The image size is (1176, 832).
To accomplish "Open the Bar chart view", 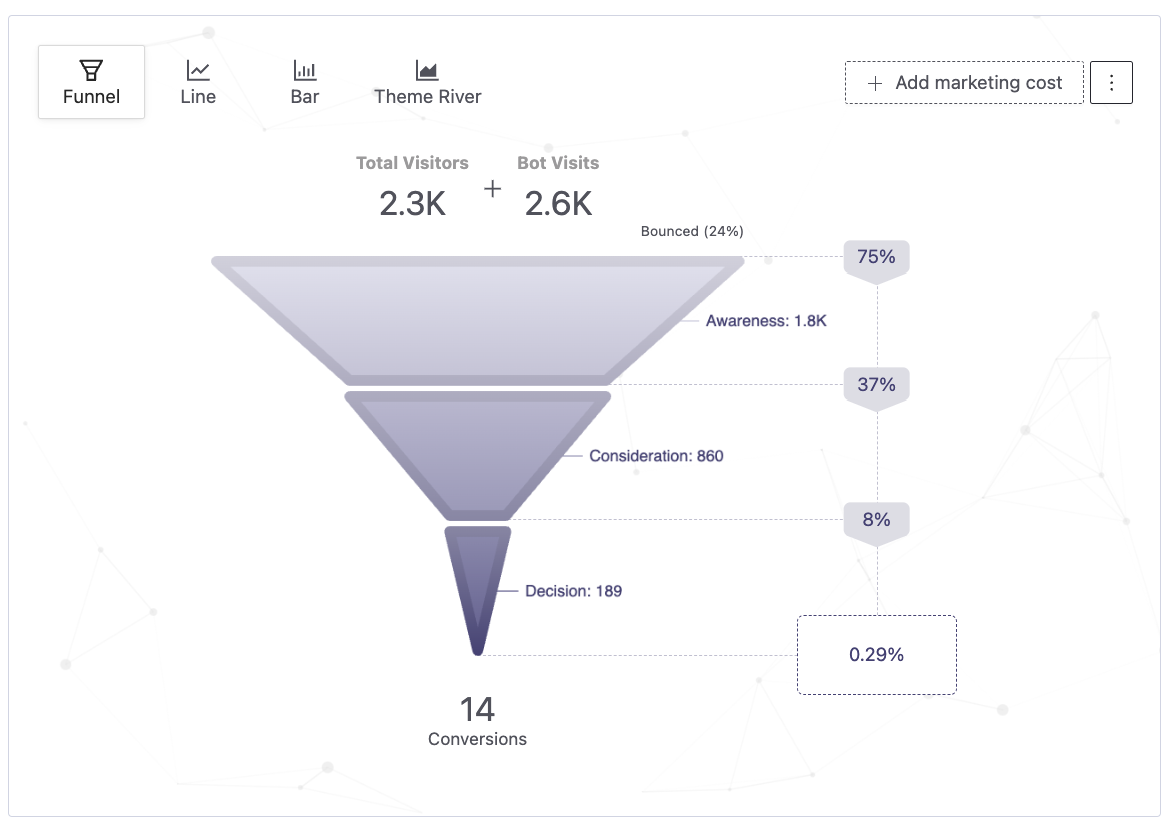I will 305,83.
